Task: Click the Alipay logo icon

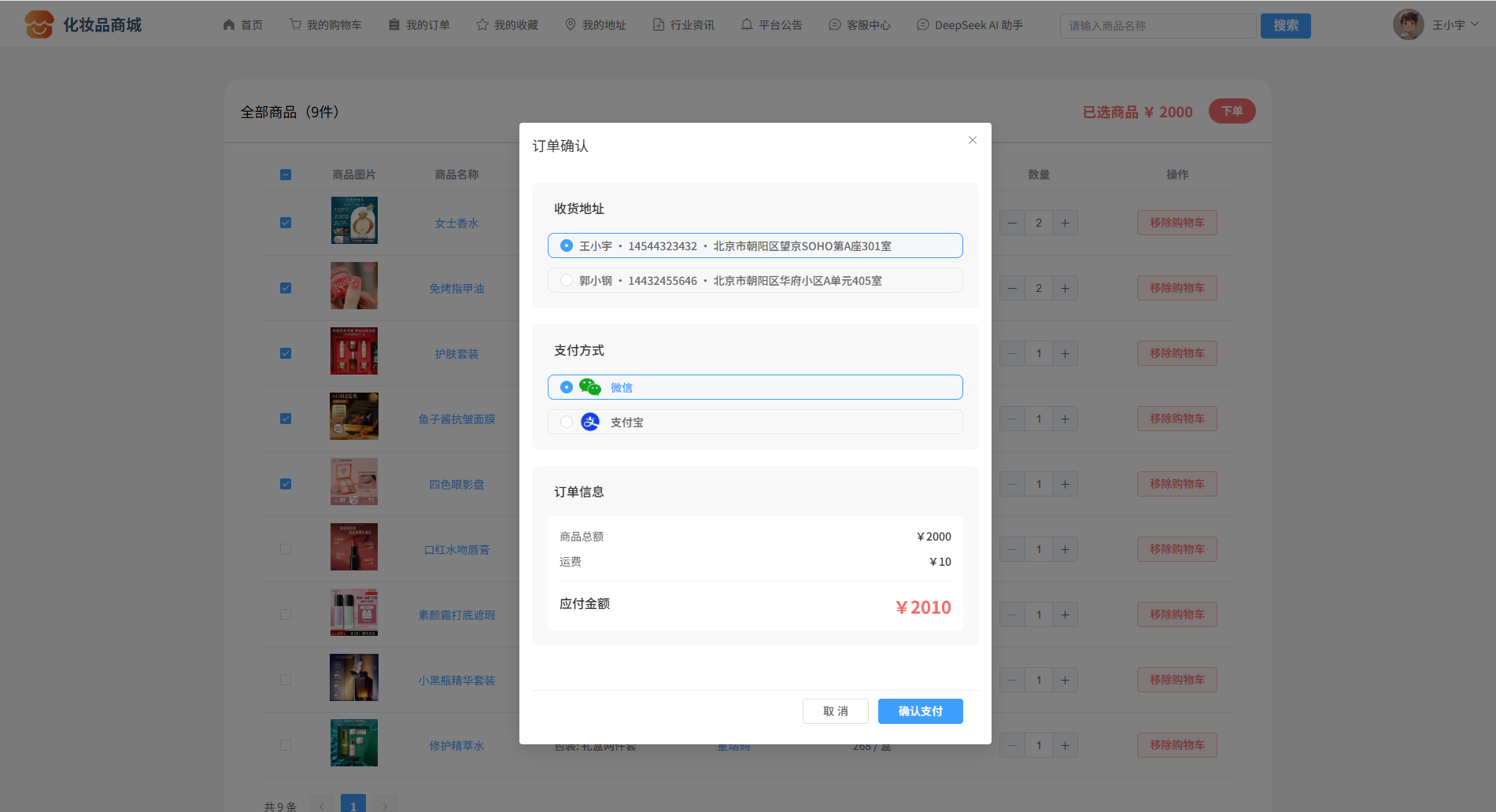Action: pos(589,422)
